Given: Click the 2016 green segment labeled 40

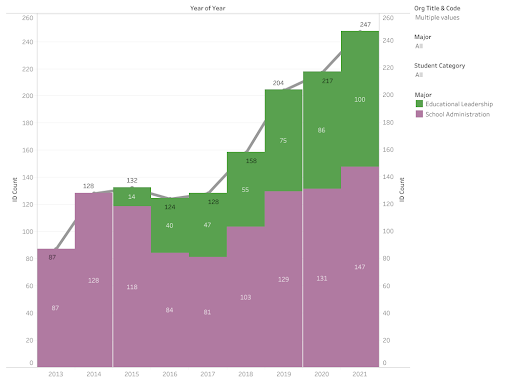Looking at the screenshot, I should point(170,225).
